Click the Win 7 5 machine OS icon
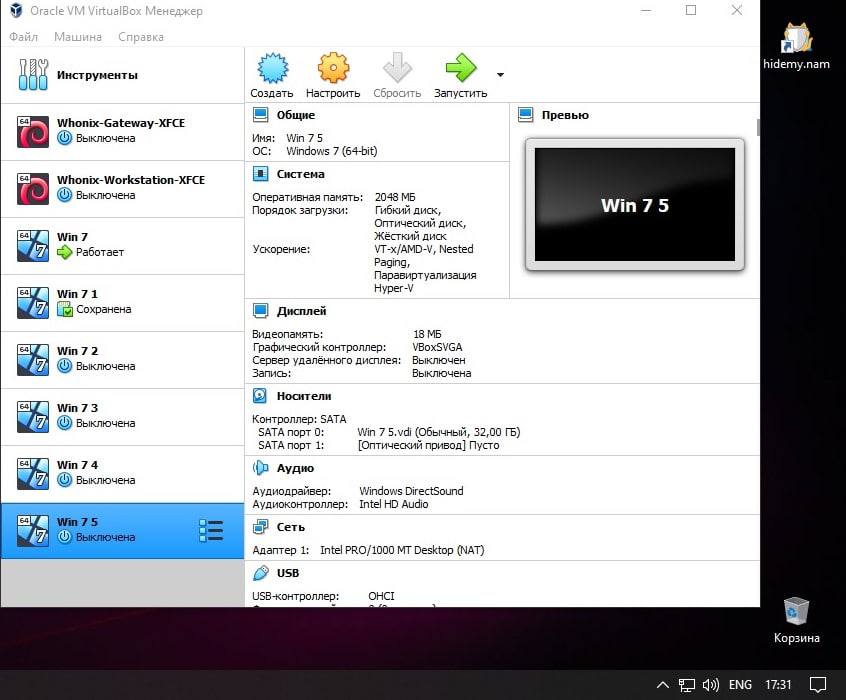 click(x=32, y=531)
